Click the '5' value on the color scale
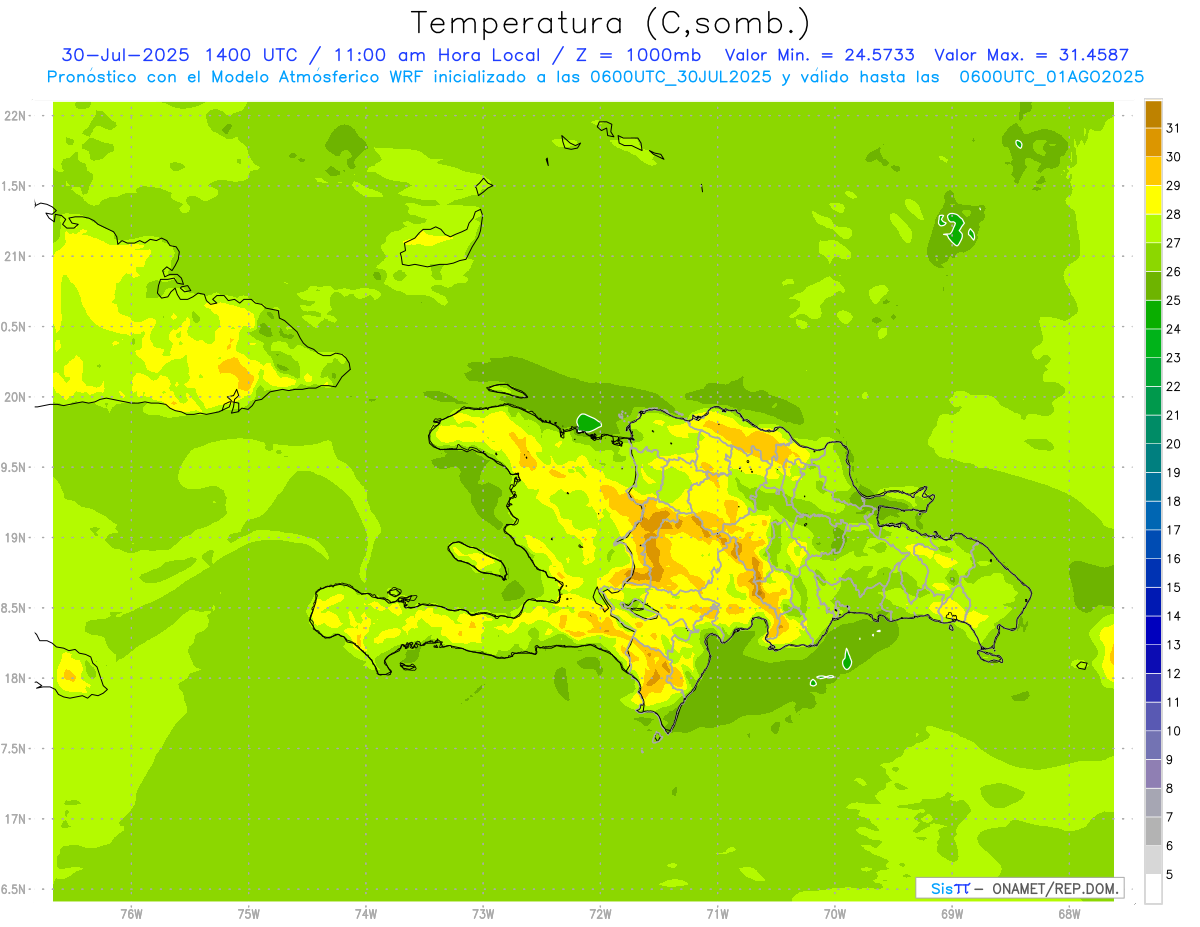The width and height of the screenshot is (1200, 927). [1170, 875]
